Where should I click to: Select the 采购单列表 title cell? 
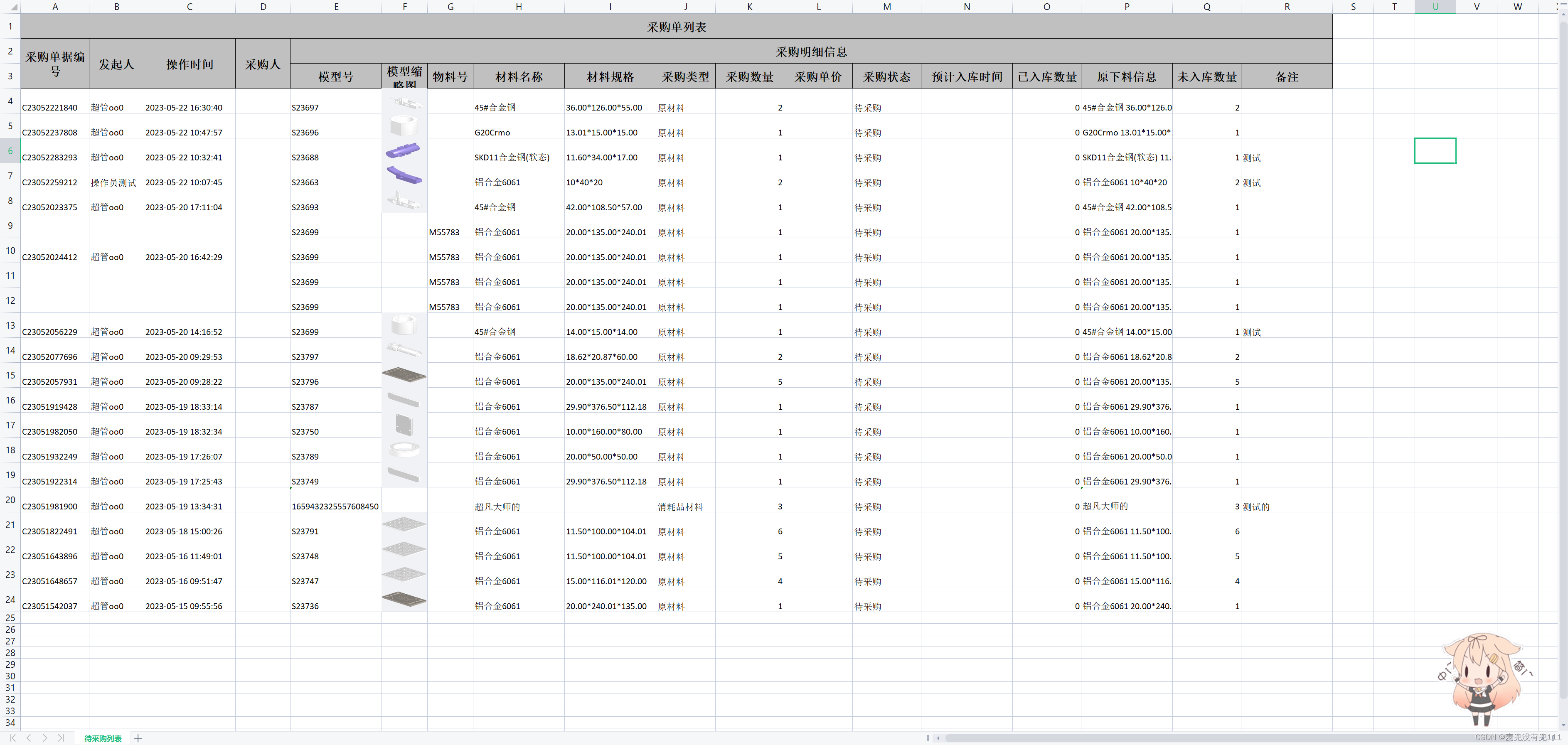pyautogui.click(x=676, y=27)
